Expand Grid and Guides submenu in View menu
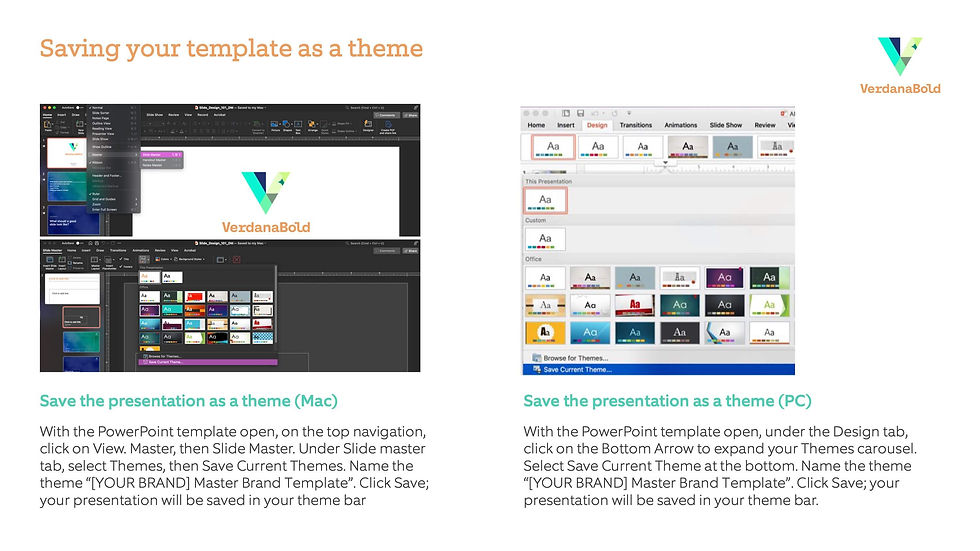 click(x=112, y=199)
